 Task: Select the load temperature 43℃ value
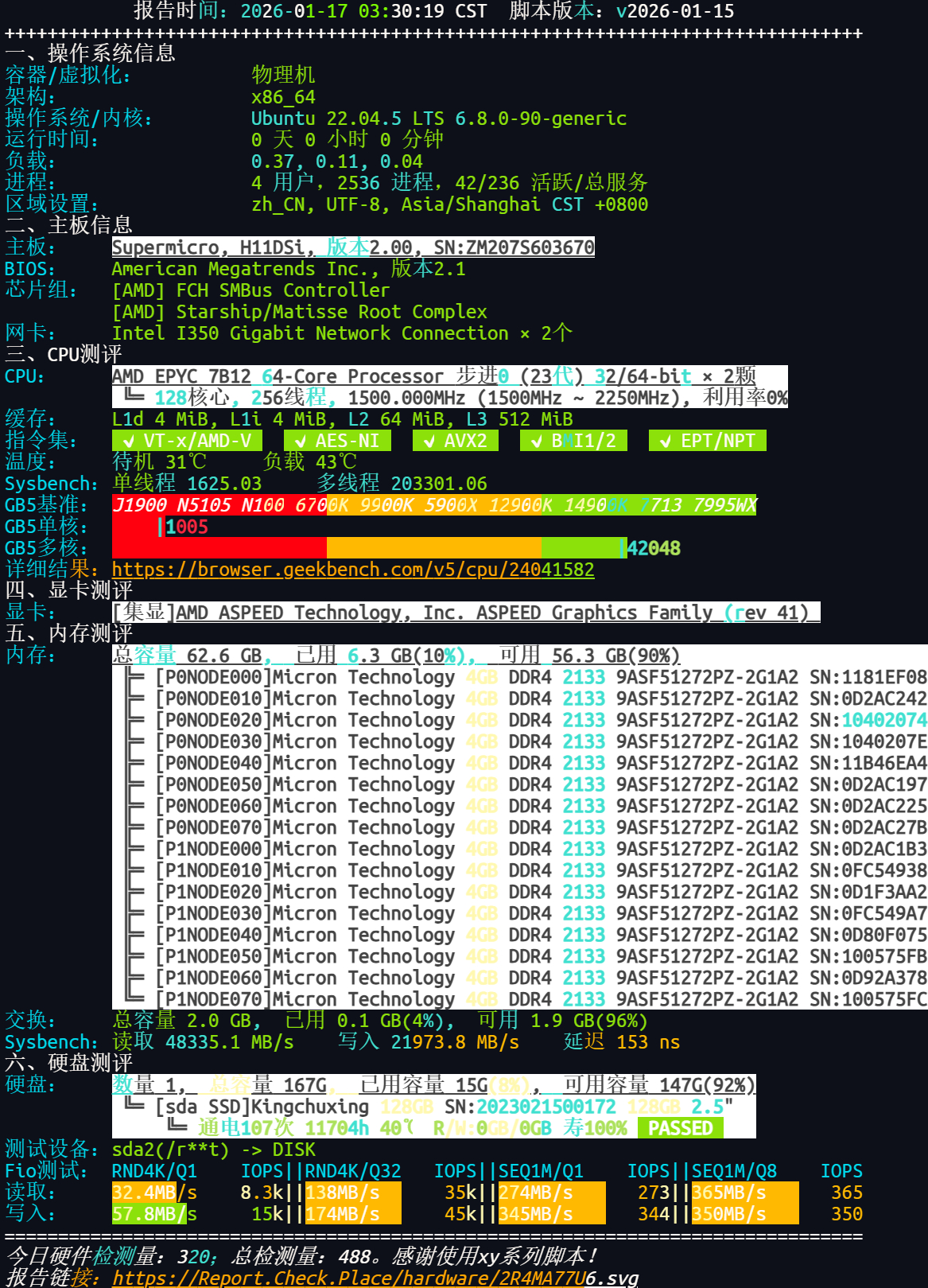[336, 462]
